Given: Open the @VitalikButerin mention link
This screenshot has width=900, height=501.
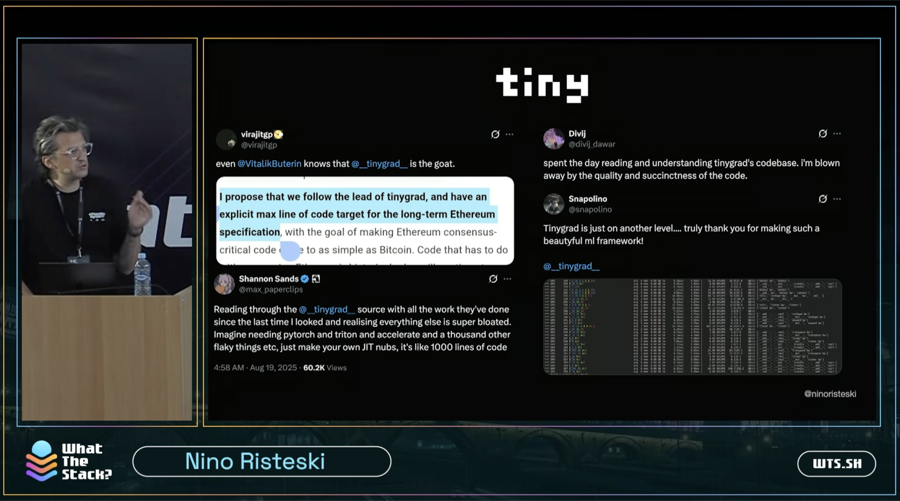Looking at the screenshot, I should coord(269,164).
